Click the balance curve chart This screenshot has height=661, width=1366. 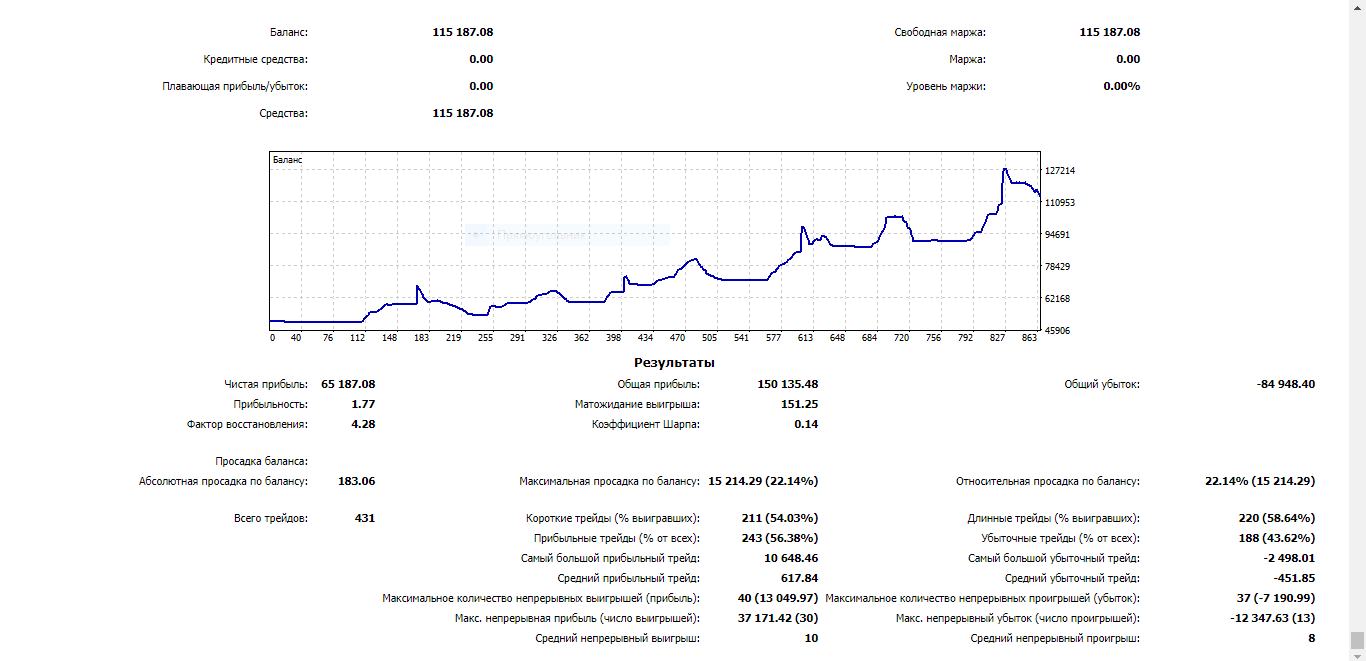click(655, 240)
